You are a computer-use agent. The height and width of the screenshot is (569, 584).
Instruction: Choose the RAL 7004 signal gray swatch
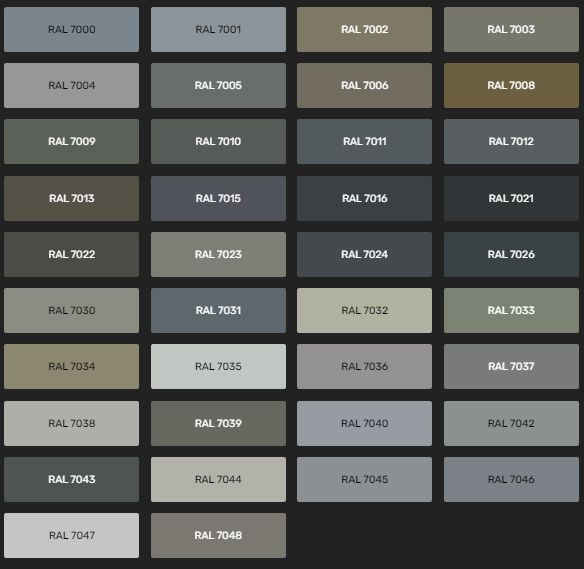tap(72, 85)
